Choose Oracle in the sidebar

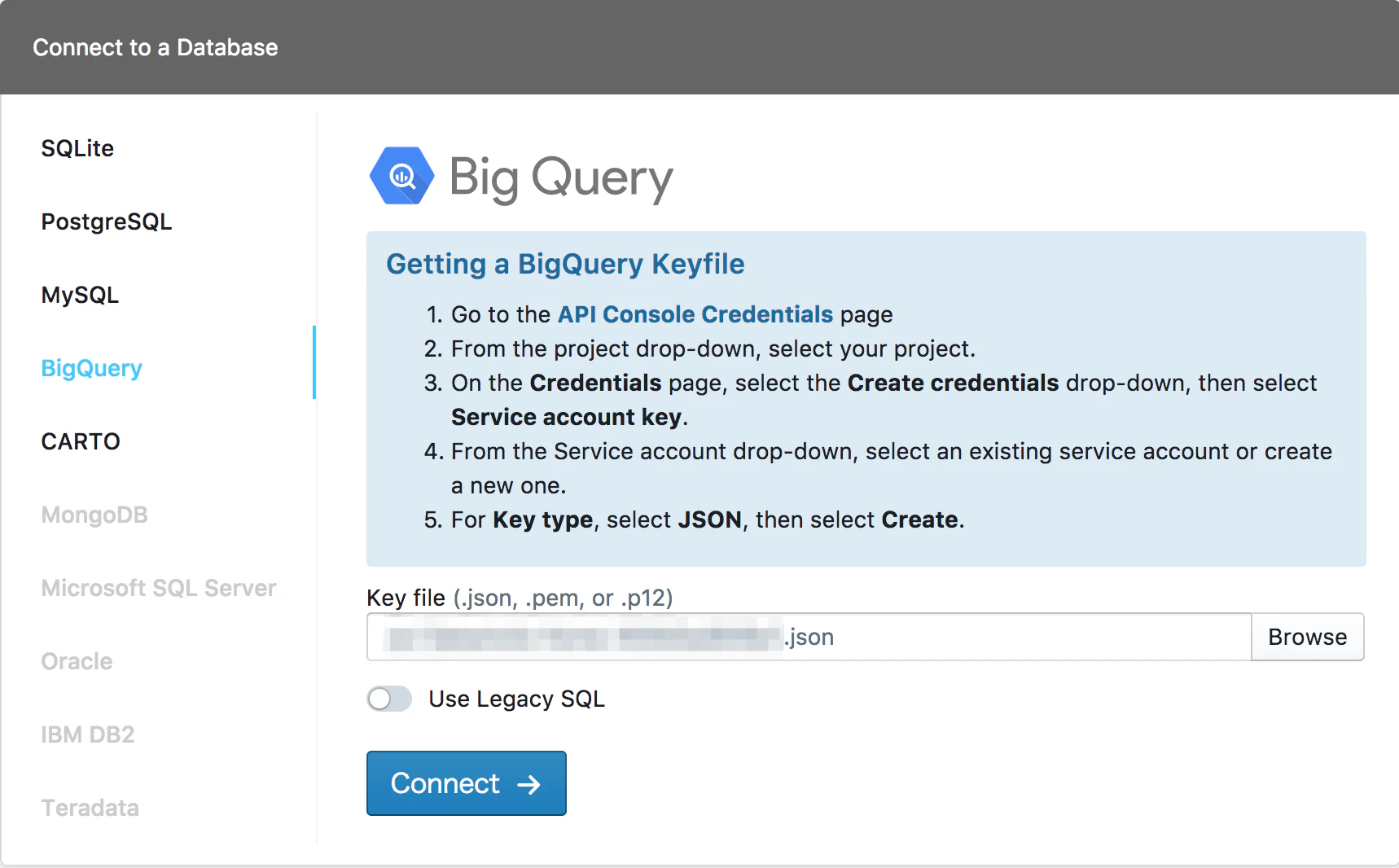coord(77,661)
